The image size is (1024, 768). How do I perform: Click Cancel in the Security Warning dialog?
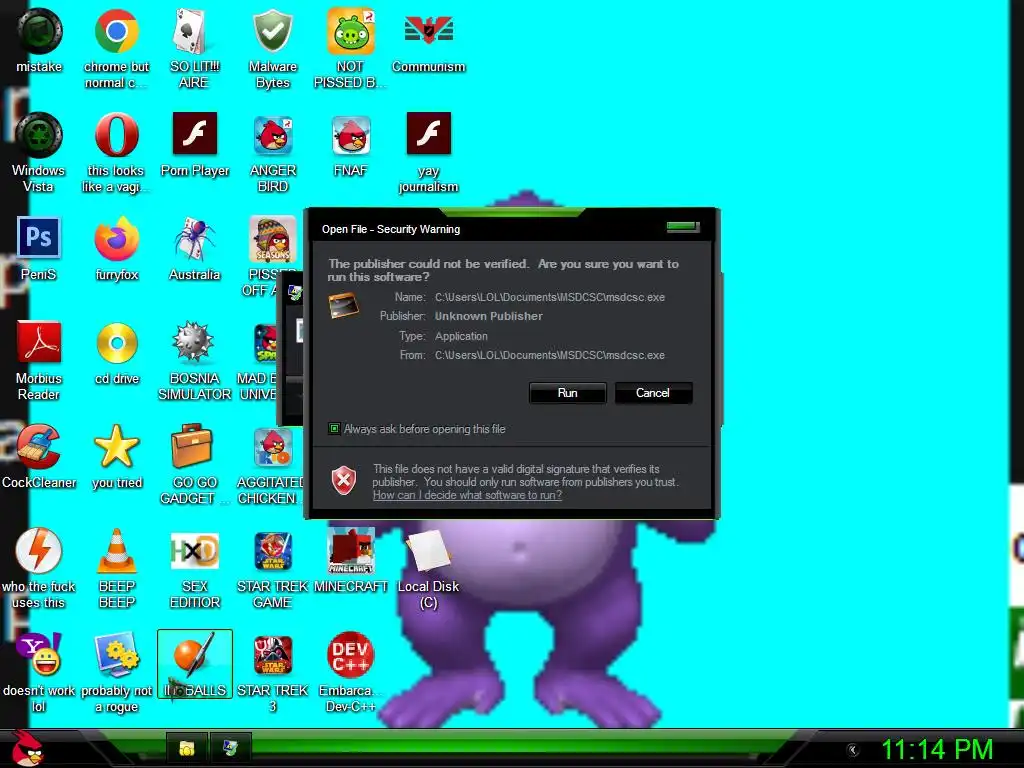pos(653,392)
